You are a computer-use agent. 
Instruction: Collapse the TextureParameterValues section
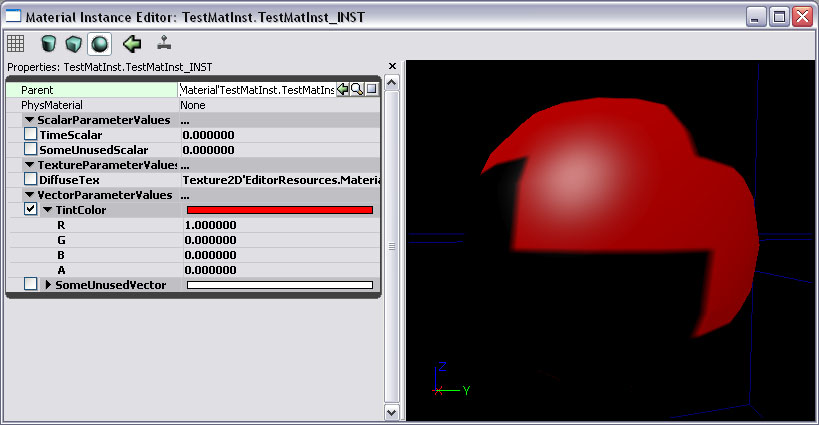[x=30, y=165]
